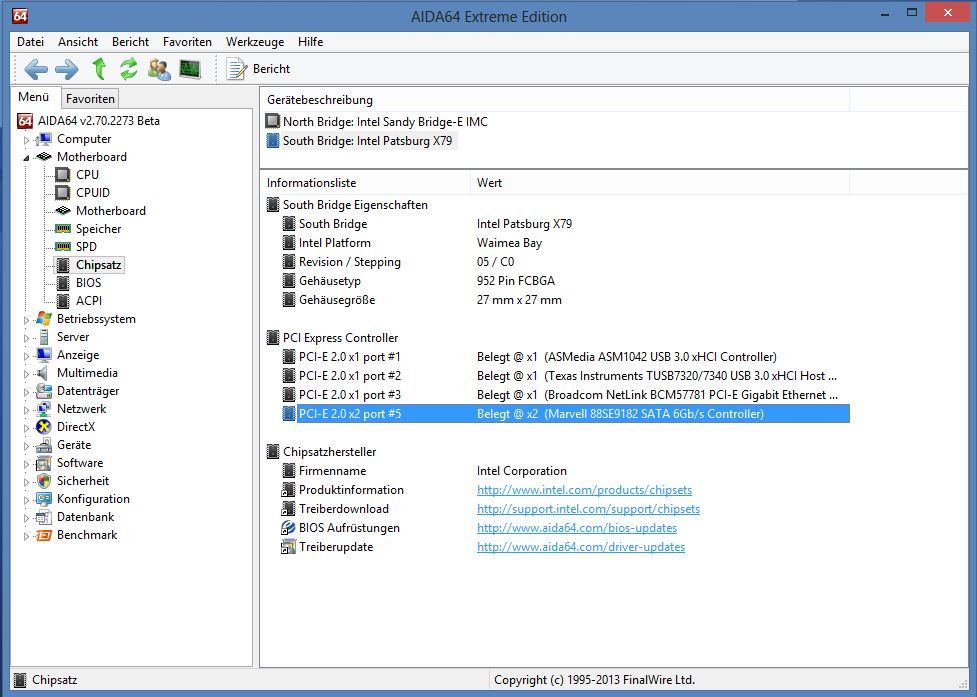Screen dimensions: 977x697
Task: Open the Werkzeuge menu
Action: click(255, 42)
